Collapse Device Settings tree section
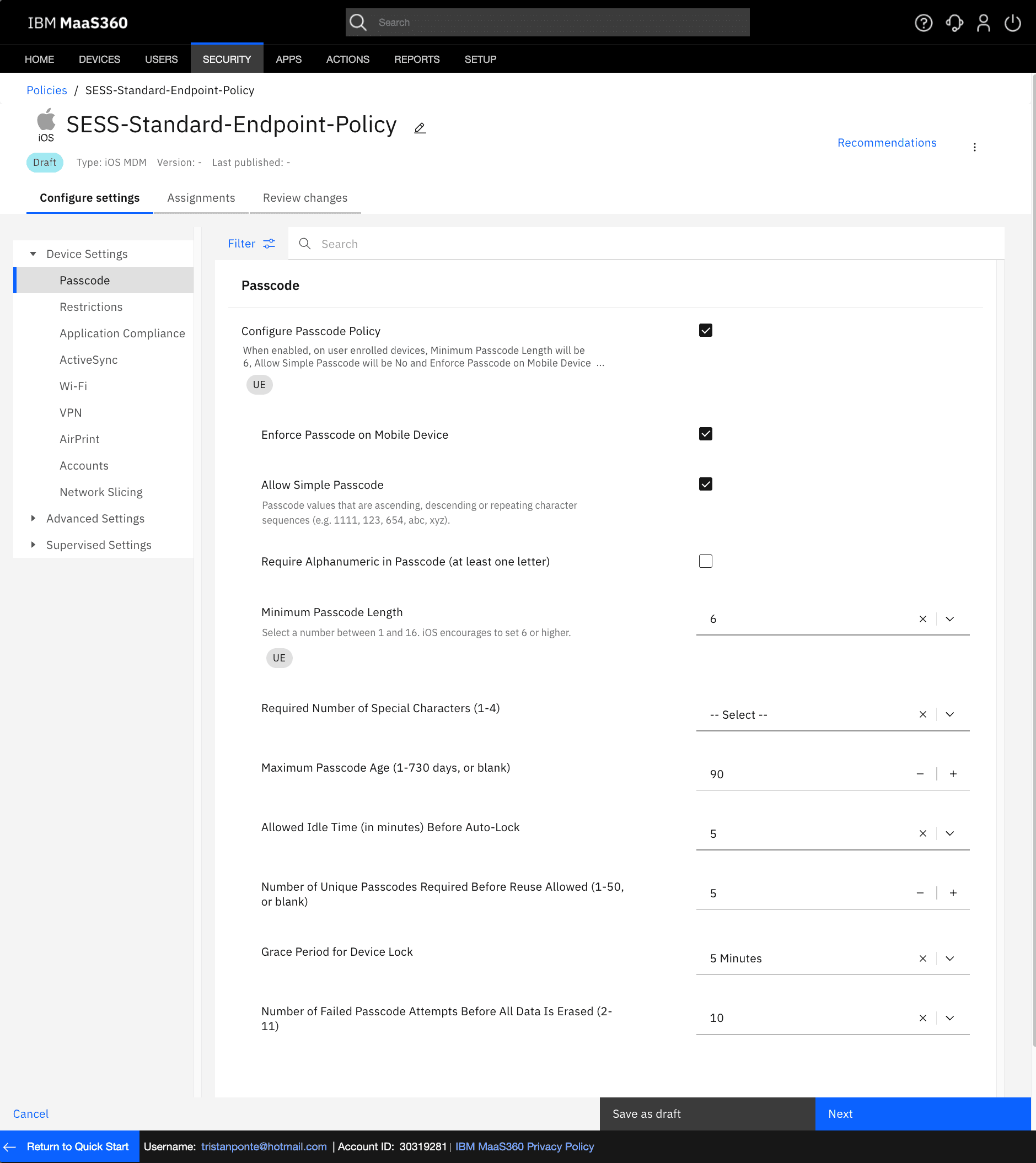 33,254
